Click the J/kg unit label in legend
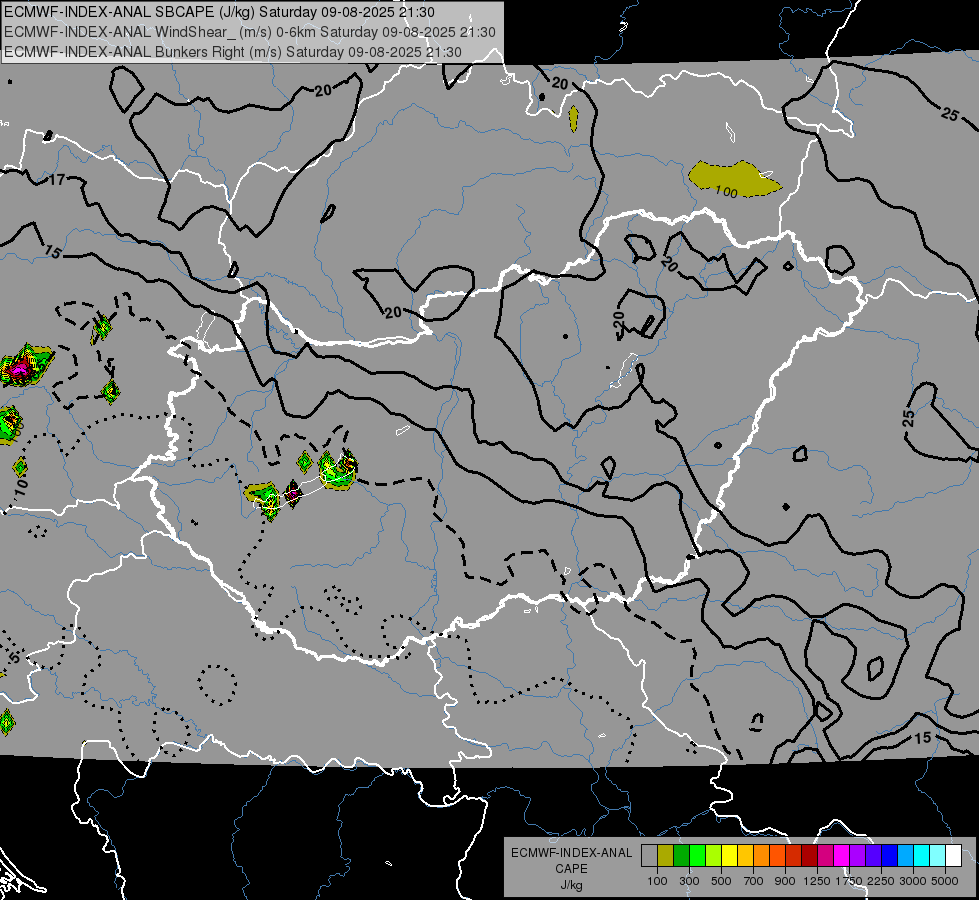This screenshot has height=900, width=979. (x=571, y=885)
